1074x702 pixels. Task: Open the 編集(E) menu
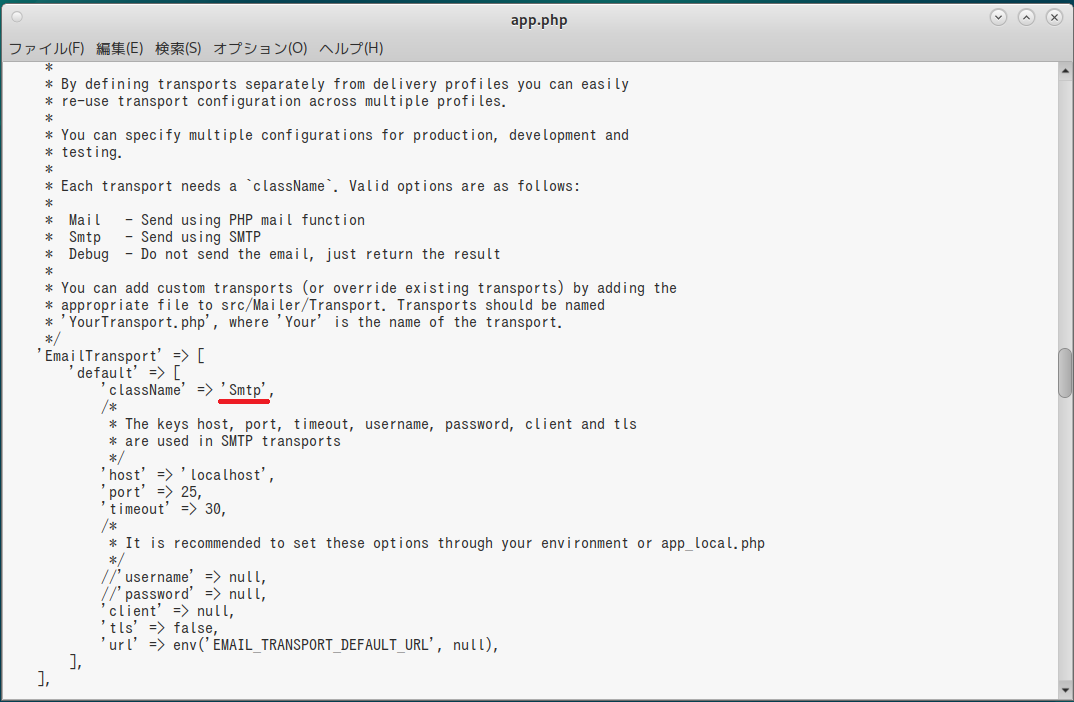pyautogui.click(x=119, y=48)
